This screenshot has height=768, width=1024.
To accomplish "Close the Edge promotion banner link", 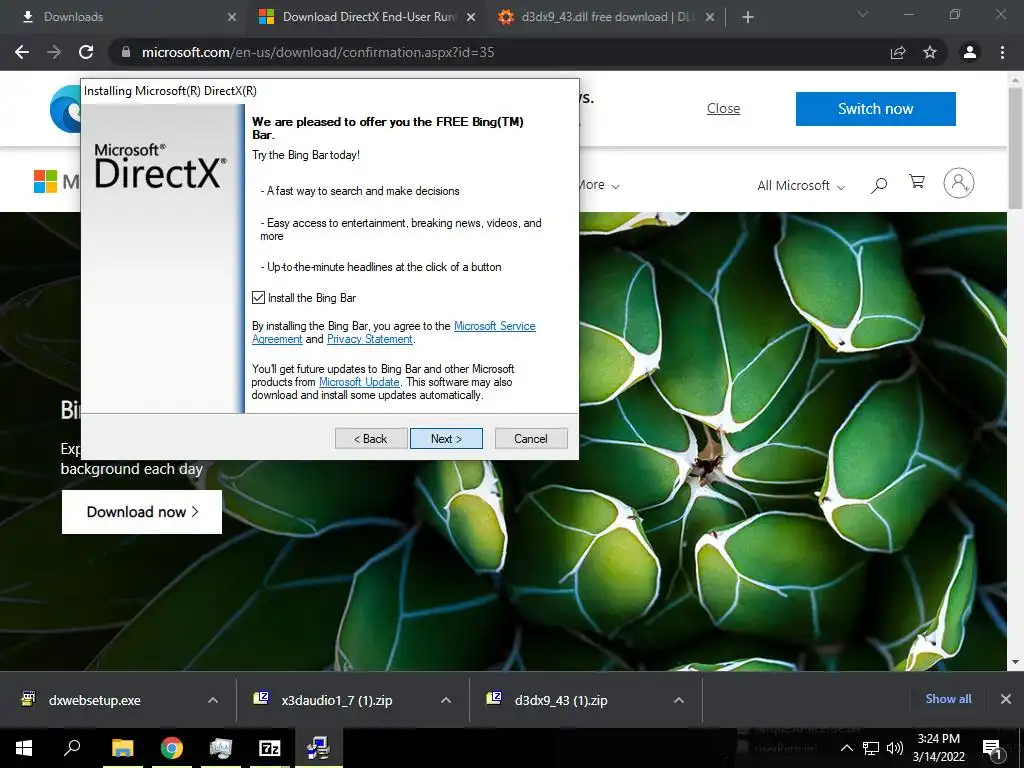I will pyautogui.click(x=723, y=108).
